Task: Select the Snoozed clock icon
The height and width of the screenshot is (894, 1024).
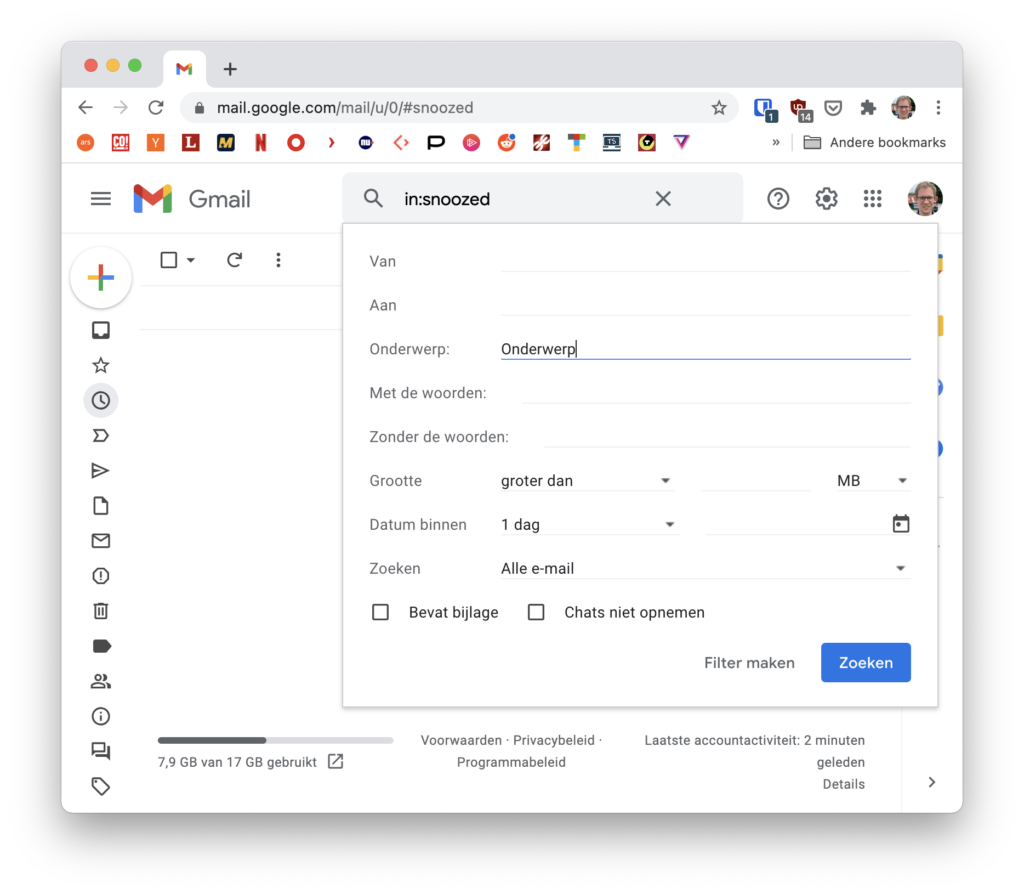Action: [101, 400]
